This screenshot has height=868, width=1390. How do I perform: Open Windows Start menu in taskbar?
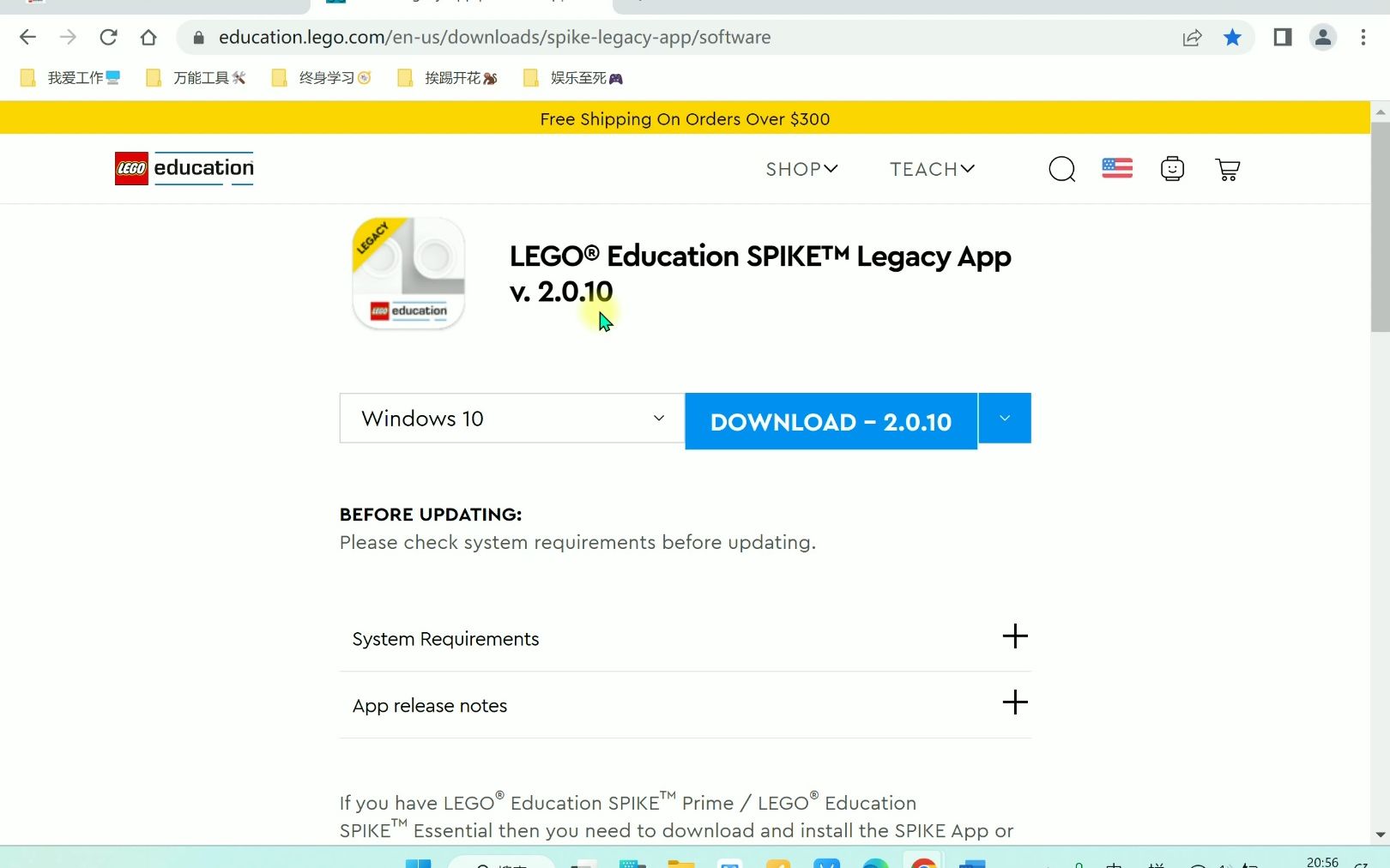[418, 863]
